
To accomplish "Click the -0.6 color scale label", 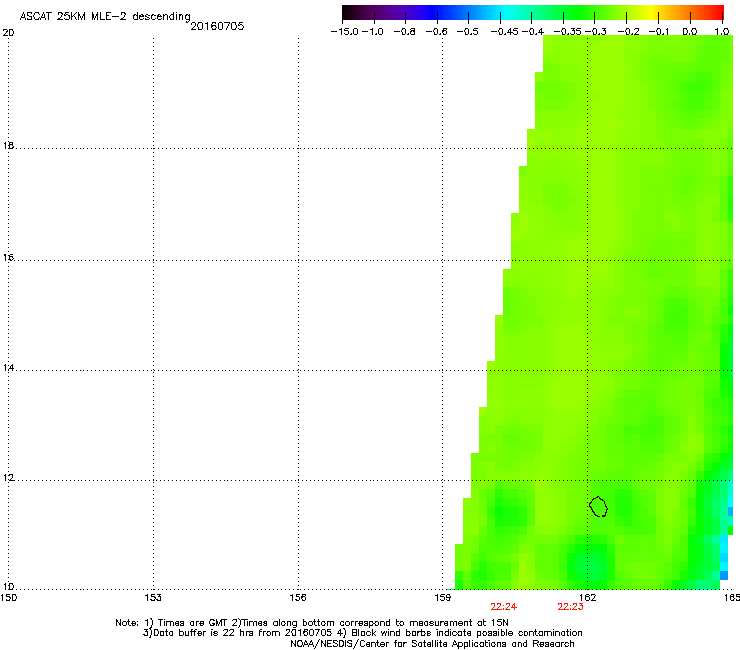I will coord(437,32).
